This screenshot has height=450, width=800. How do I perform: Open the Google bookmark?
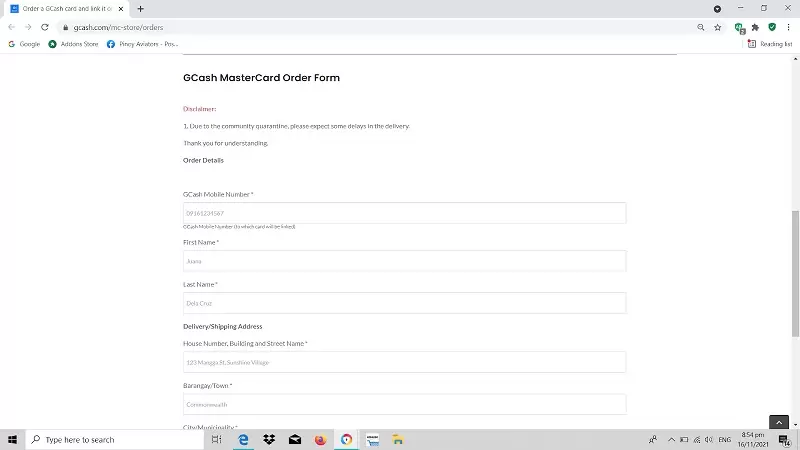click(x=24, y=44)
